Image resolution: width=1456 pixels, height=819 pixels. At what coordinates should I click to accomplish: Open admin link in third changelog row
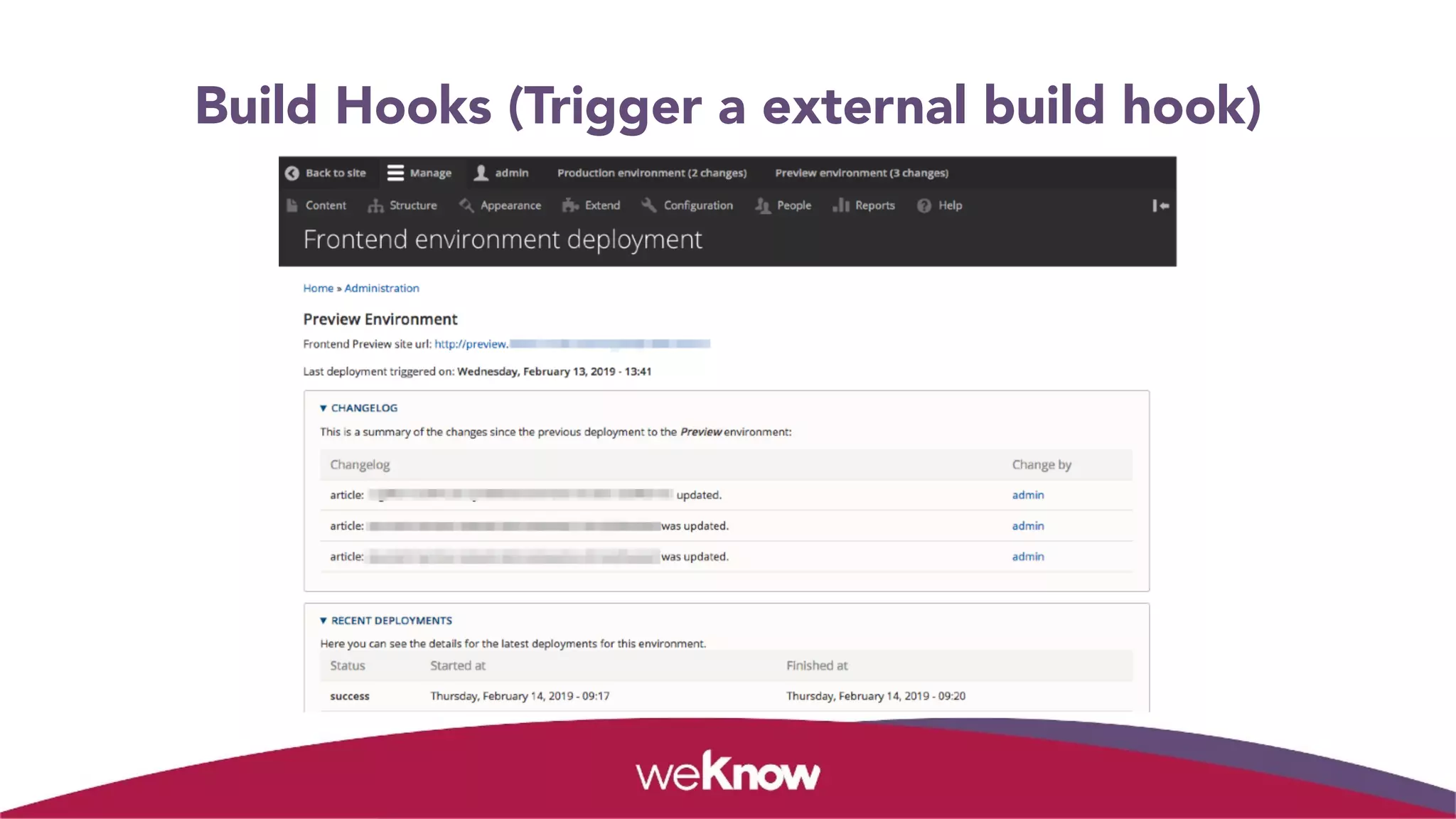1028,557
